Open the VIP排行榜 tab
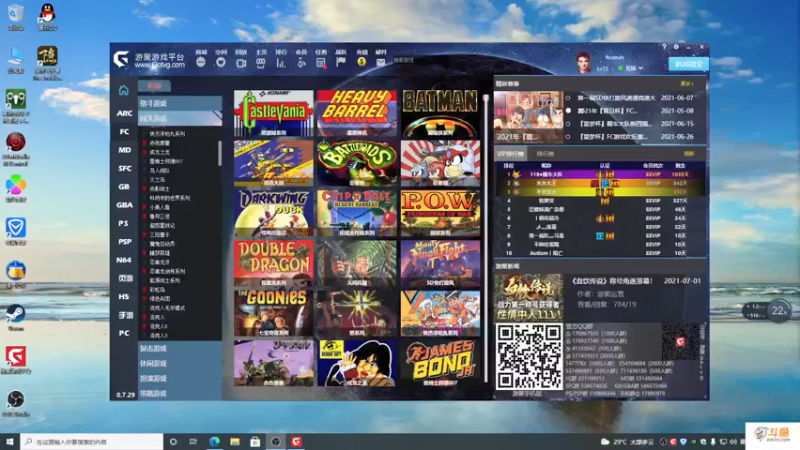This screenshot has width=800, height=450. (x=510, y=154)
